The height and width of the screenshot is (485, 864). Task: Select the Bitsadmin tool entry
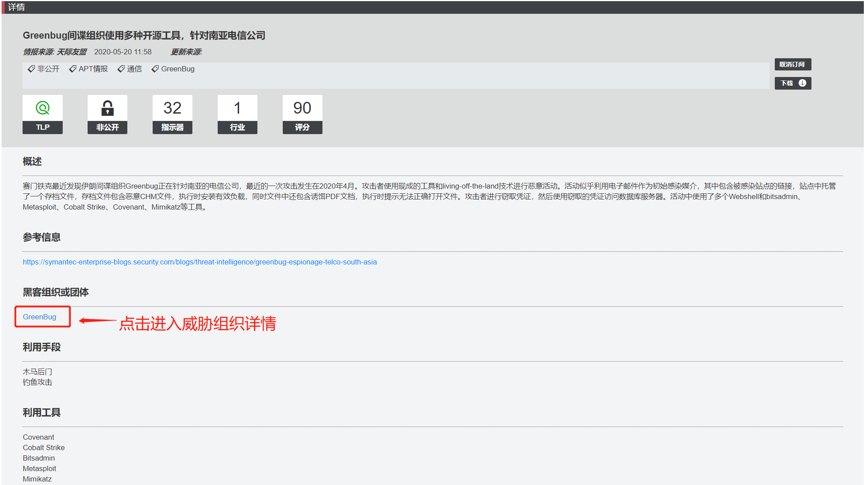(39, 458)
